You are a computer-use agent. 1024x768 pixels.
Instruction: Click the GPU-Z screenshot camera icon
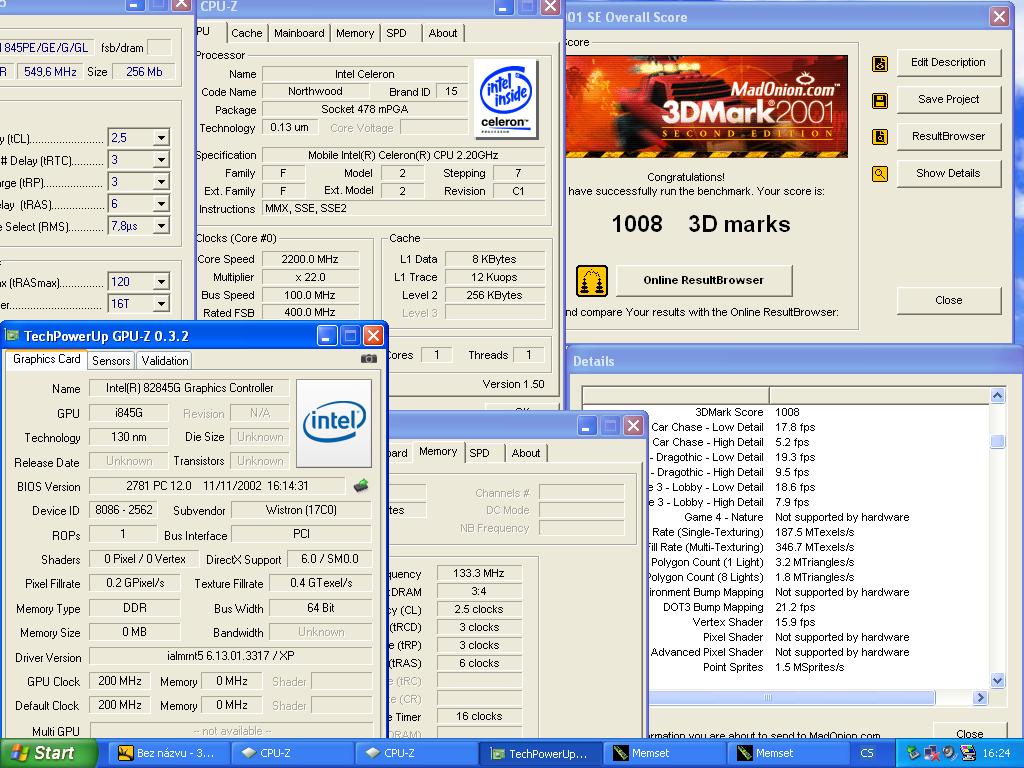[369, 359]
